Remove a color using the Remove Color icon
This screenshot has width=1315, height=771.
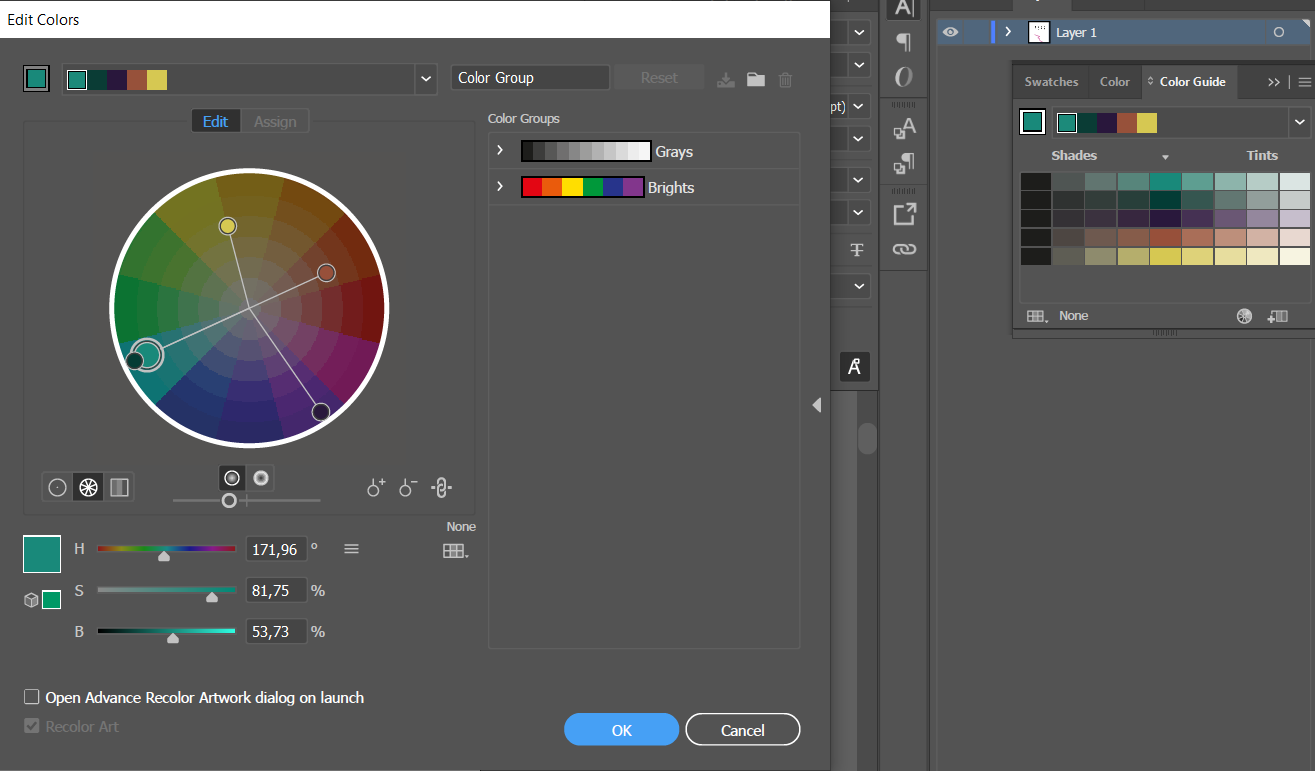pyautogui.click(x=407, y=487)
